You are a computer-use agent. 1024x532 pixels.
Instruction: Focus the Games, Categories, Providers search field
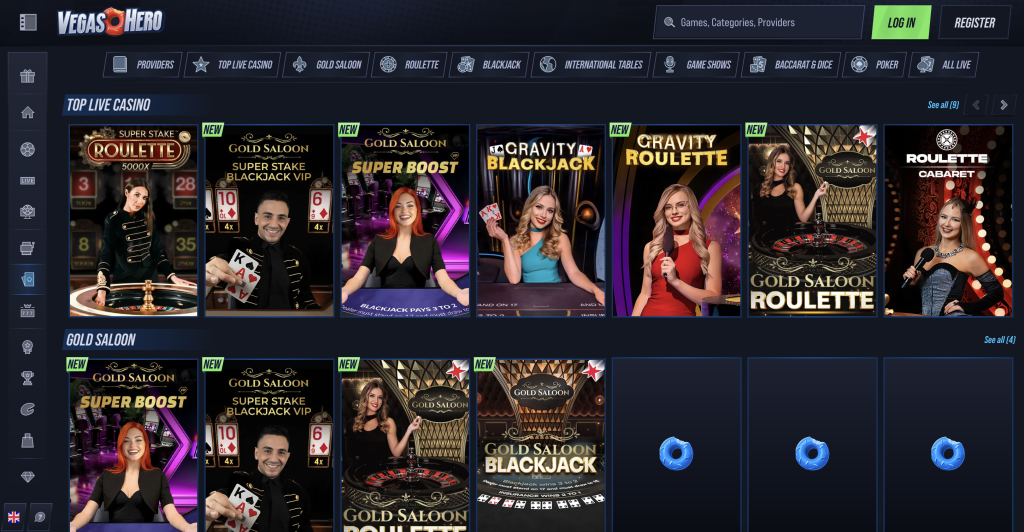point(759,22)
